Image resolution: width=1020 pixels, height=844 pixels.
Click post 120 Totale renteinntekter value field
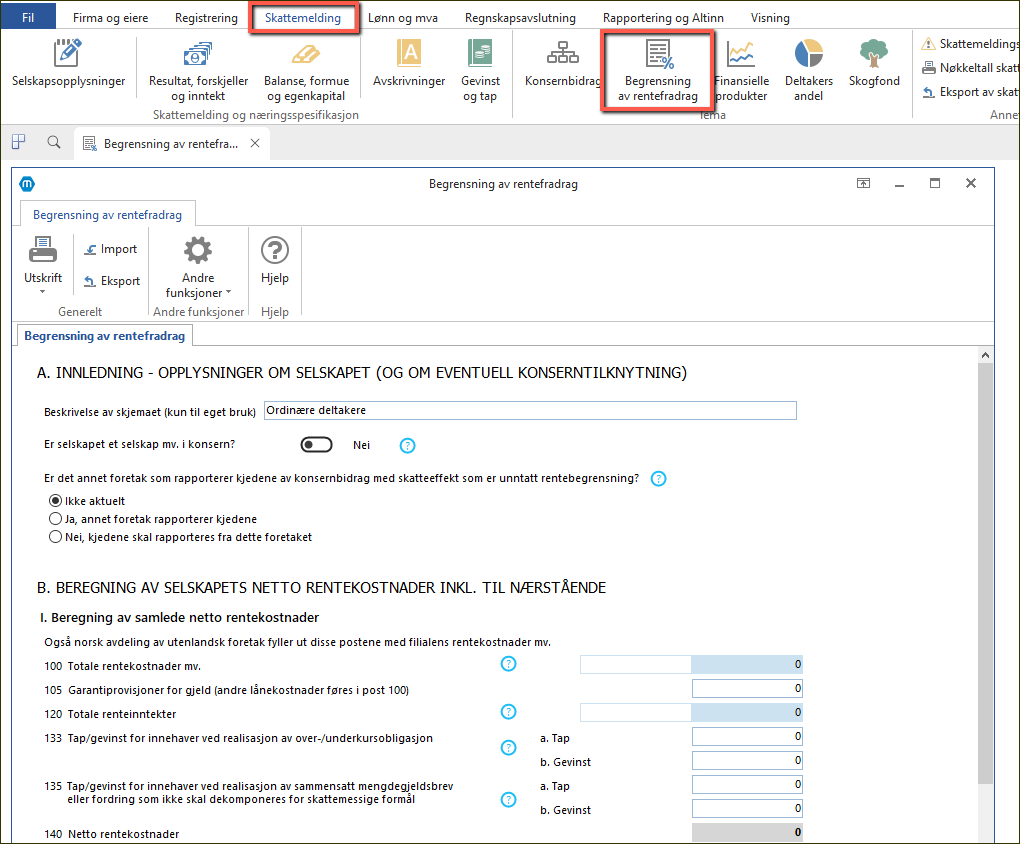tap(747, 713)
